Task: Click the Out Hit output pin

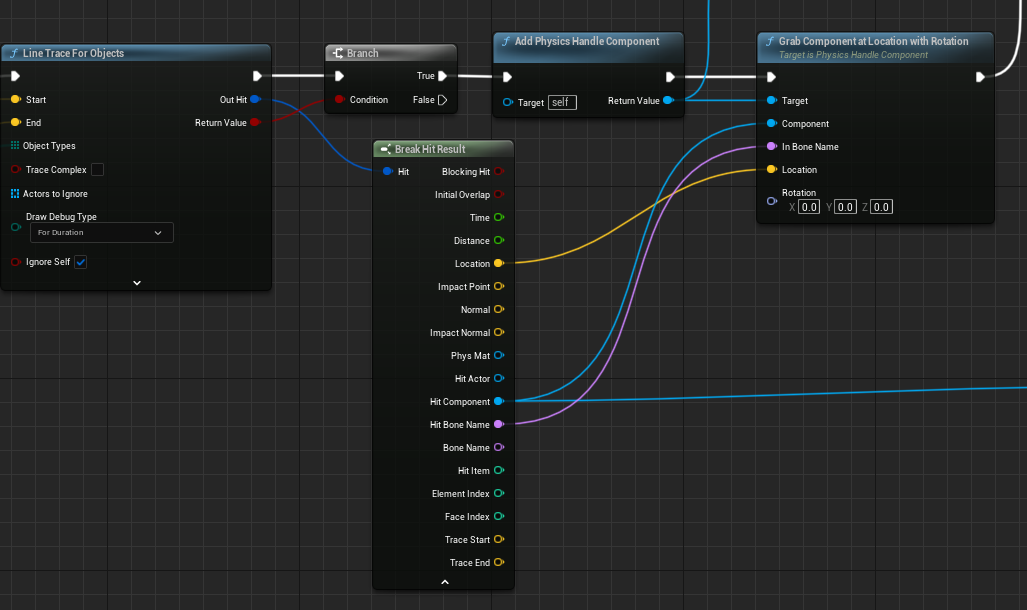Action: pyautogui.click(x=255, y=100)
